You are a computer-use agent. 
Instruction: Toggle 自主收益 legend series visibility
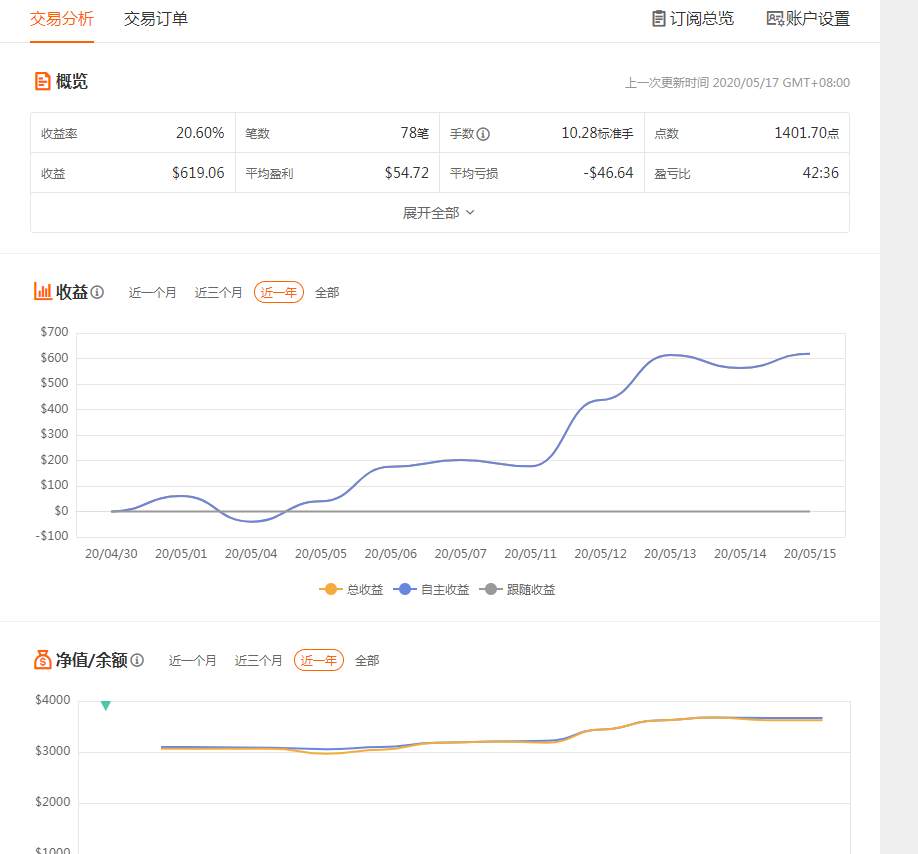tap(431, 589)
